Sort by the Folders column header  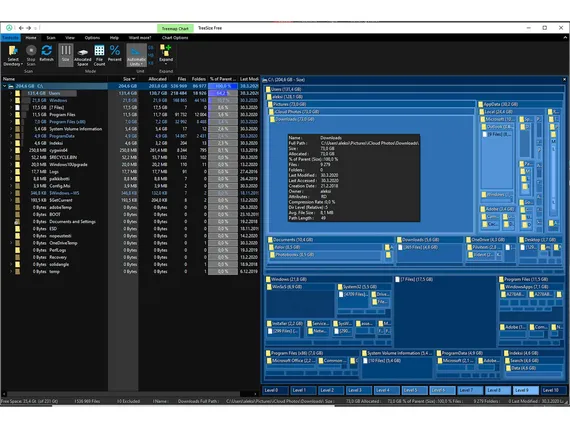(x=198, y=79)
